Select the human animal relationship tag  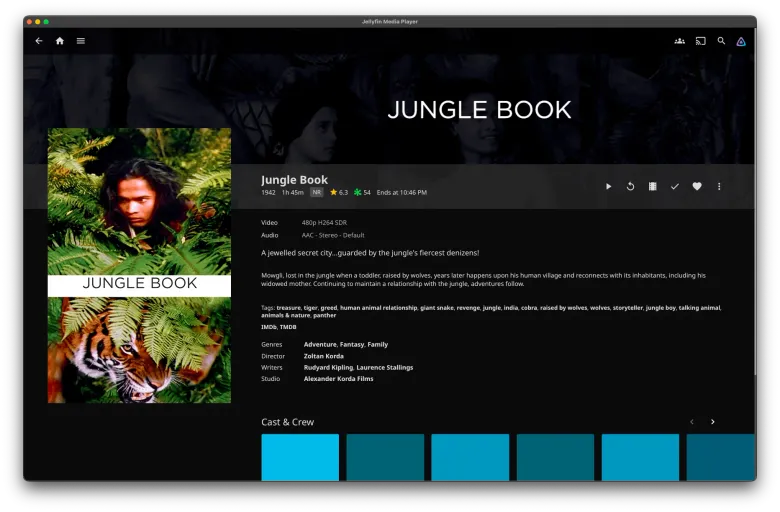pyautogui.click(x=378, y=308)
